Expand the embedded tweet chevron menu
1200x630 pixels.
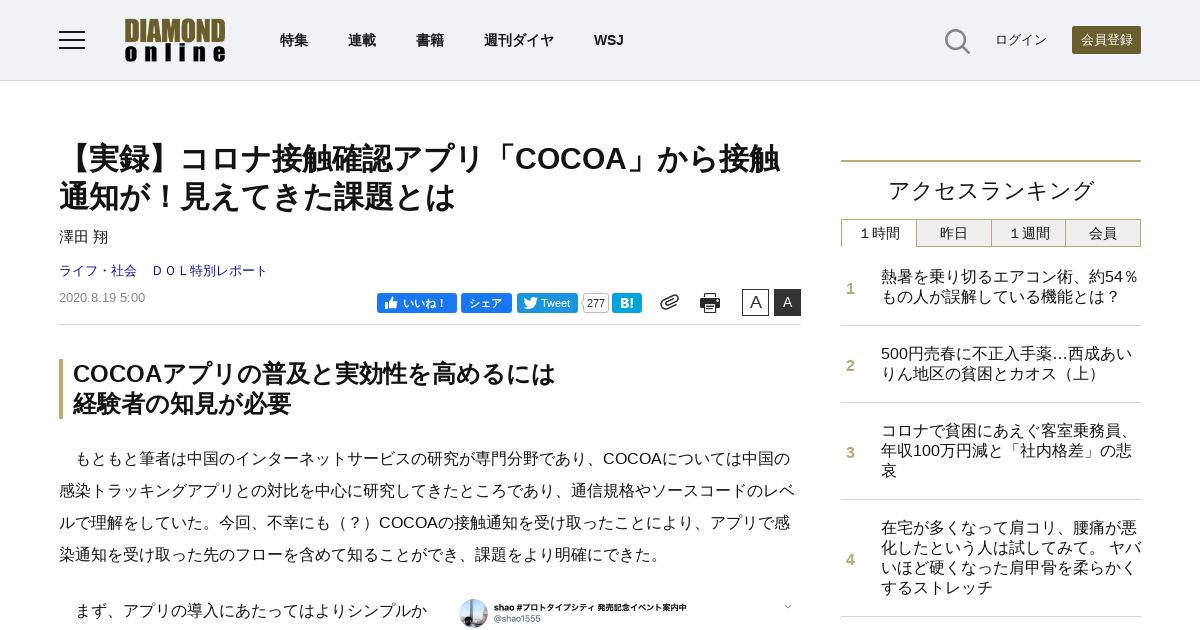pos(788,606)
